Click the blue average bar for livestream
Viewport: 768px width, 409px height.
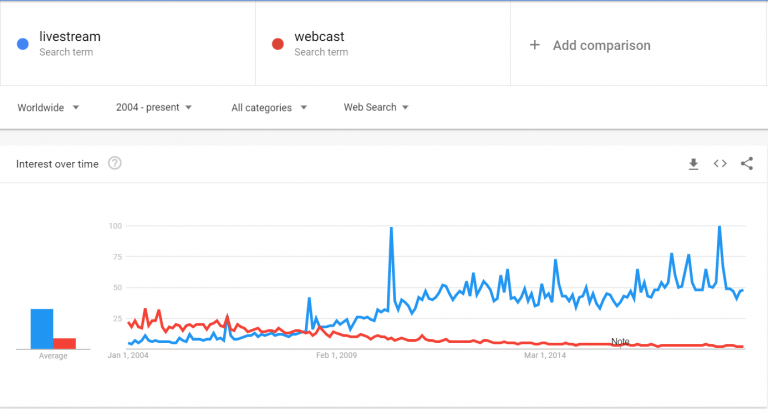coord(42,329)
